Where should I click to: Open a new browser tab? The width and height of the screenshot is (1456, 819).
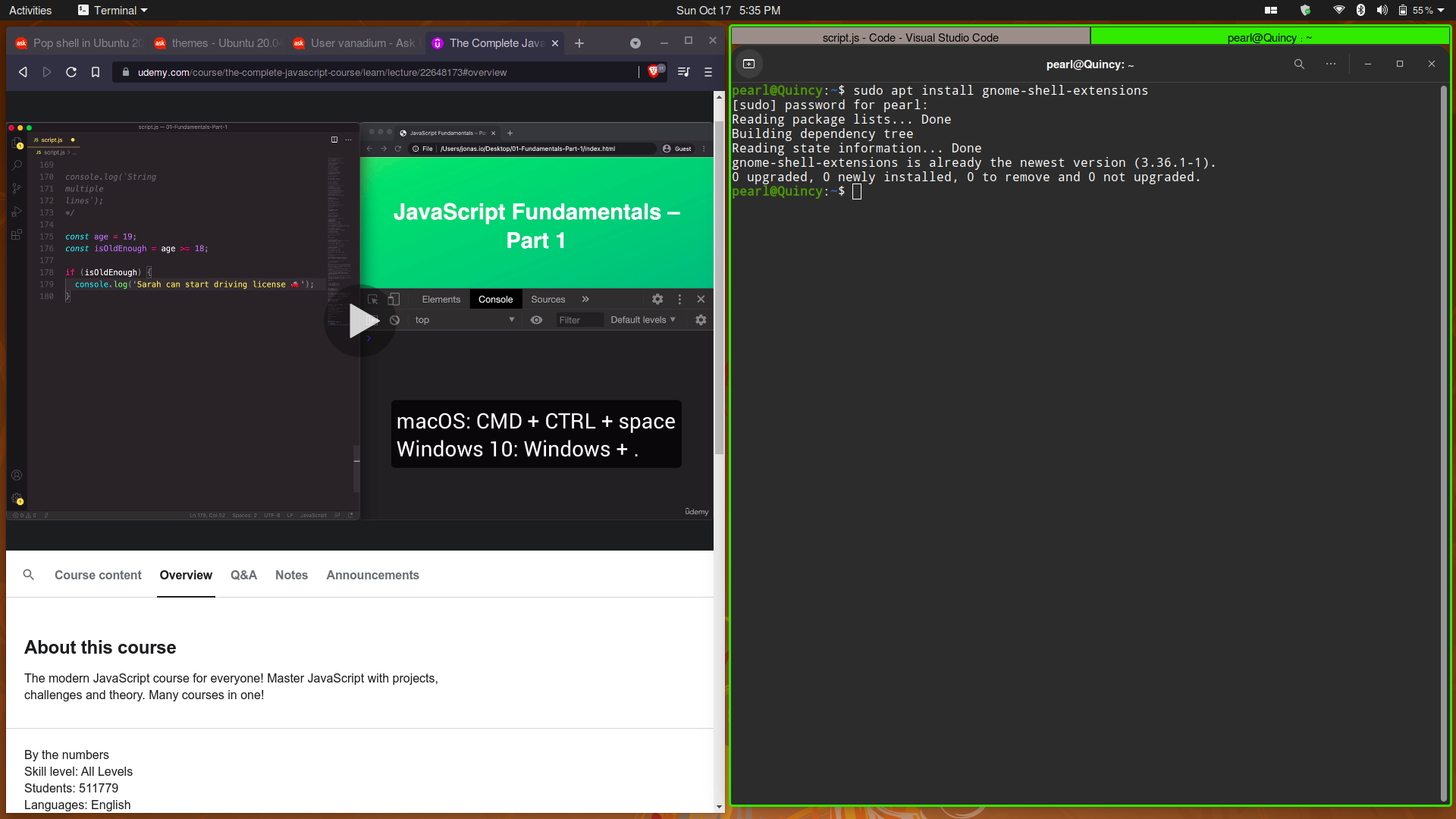pyautogui.click(x=579, y=43)
